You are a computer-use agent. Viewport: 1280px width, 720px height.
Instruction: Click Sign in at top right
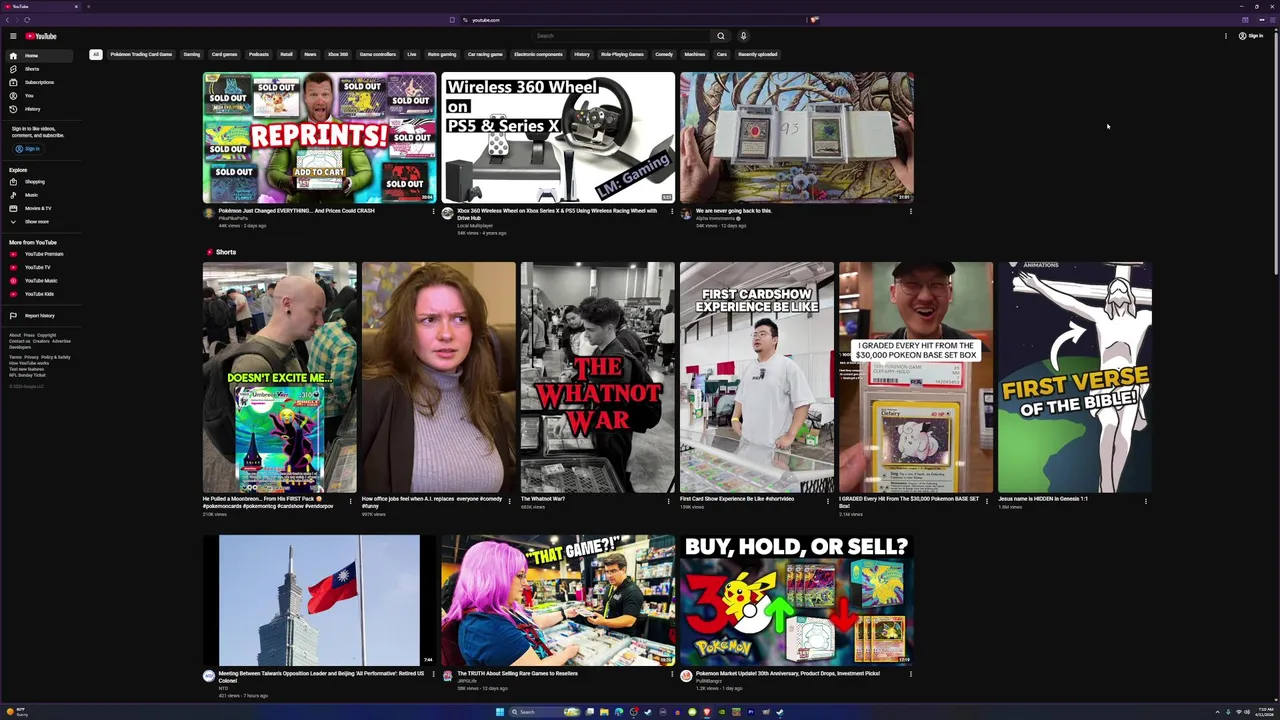pos(1251,36)
